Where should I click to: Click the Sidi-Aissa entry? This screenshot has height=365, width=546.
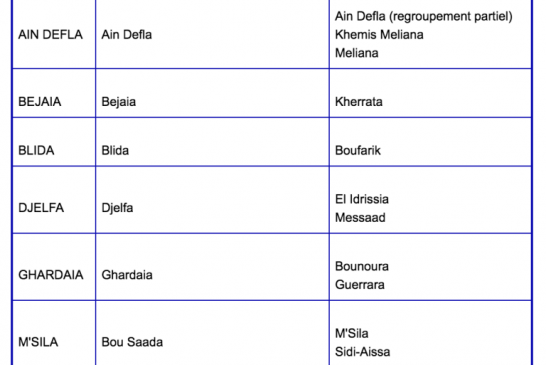pyautogui.click(x=362, y=352)
